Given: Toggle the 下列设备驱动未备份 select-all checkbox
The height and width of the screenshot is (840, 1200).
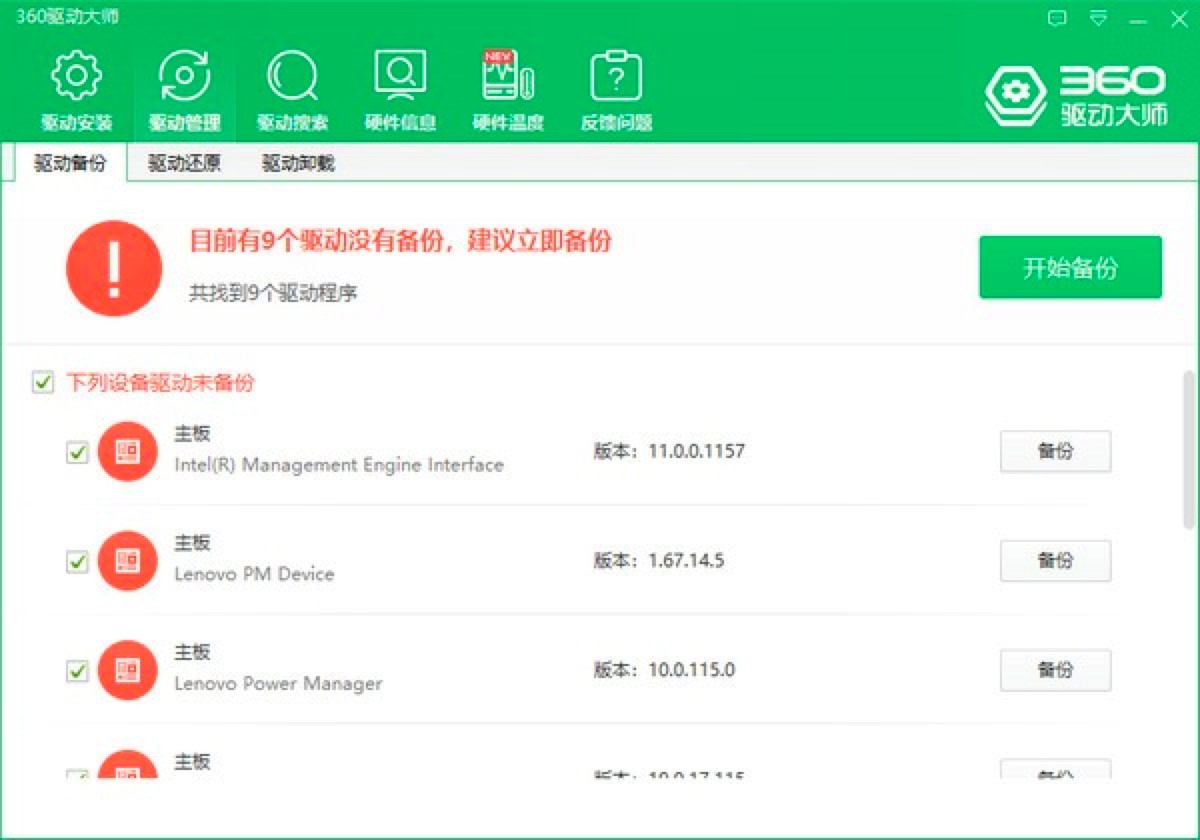Looking at the screenshot, I should (43, 382).
